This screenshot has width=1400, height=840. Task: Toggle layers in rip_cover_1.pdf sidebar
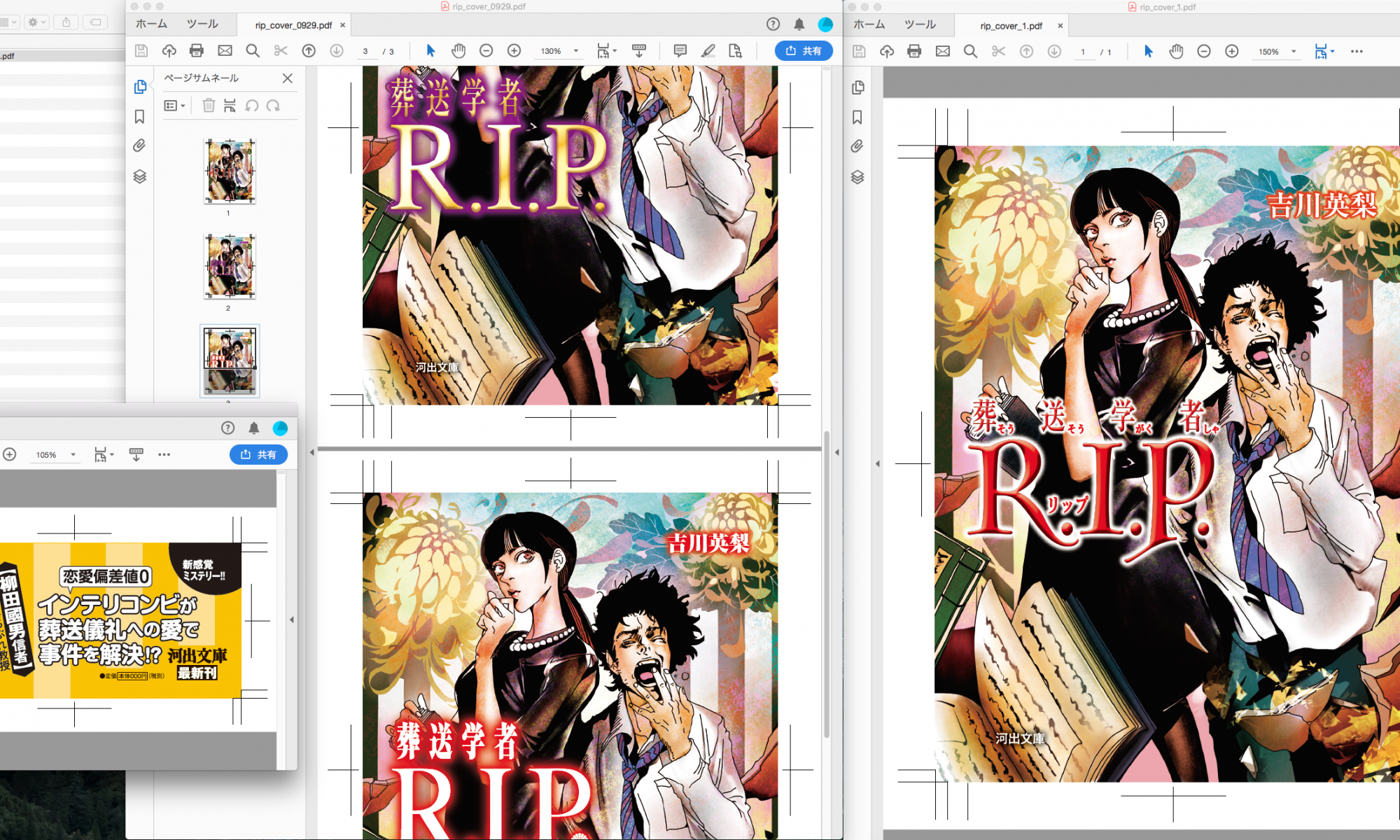(857, 177)
